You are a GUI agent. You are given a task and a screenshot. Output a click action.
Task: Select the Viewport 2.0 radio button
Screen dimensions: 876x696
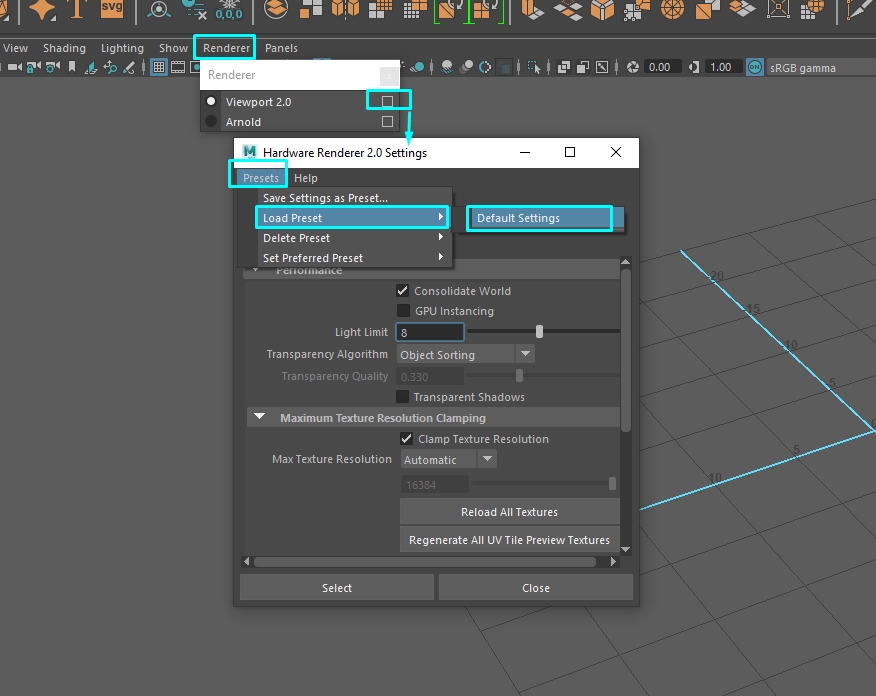point(211,101)
